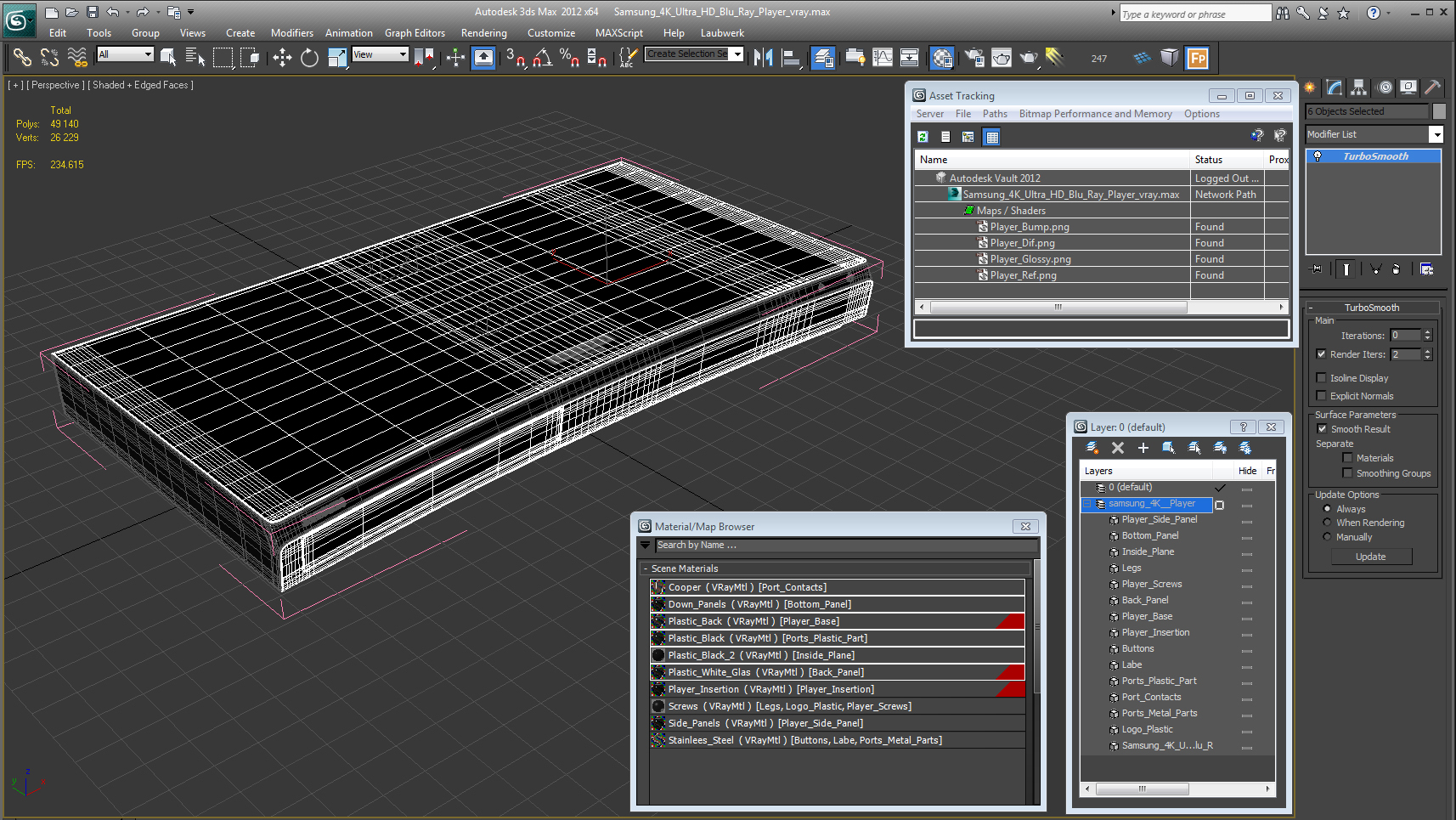Open Material/Map Browser options arrow
Image resolution: width=1456 pixels, height=820 pixels.
pyautogui.click(x=646, y=546)
